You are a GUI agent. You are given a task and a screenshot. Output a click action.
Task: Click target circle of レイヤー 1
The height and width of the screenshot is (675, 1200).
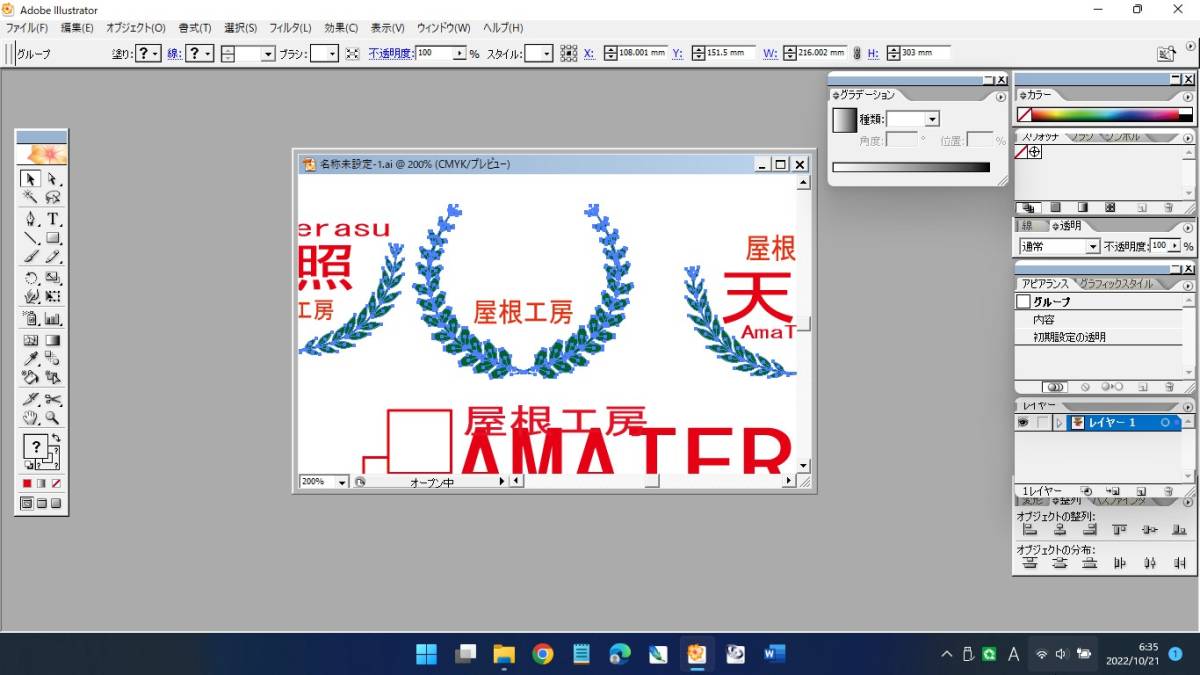[1166, 423]
